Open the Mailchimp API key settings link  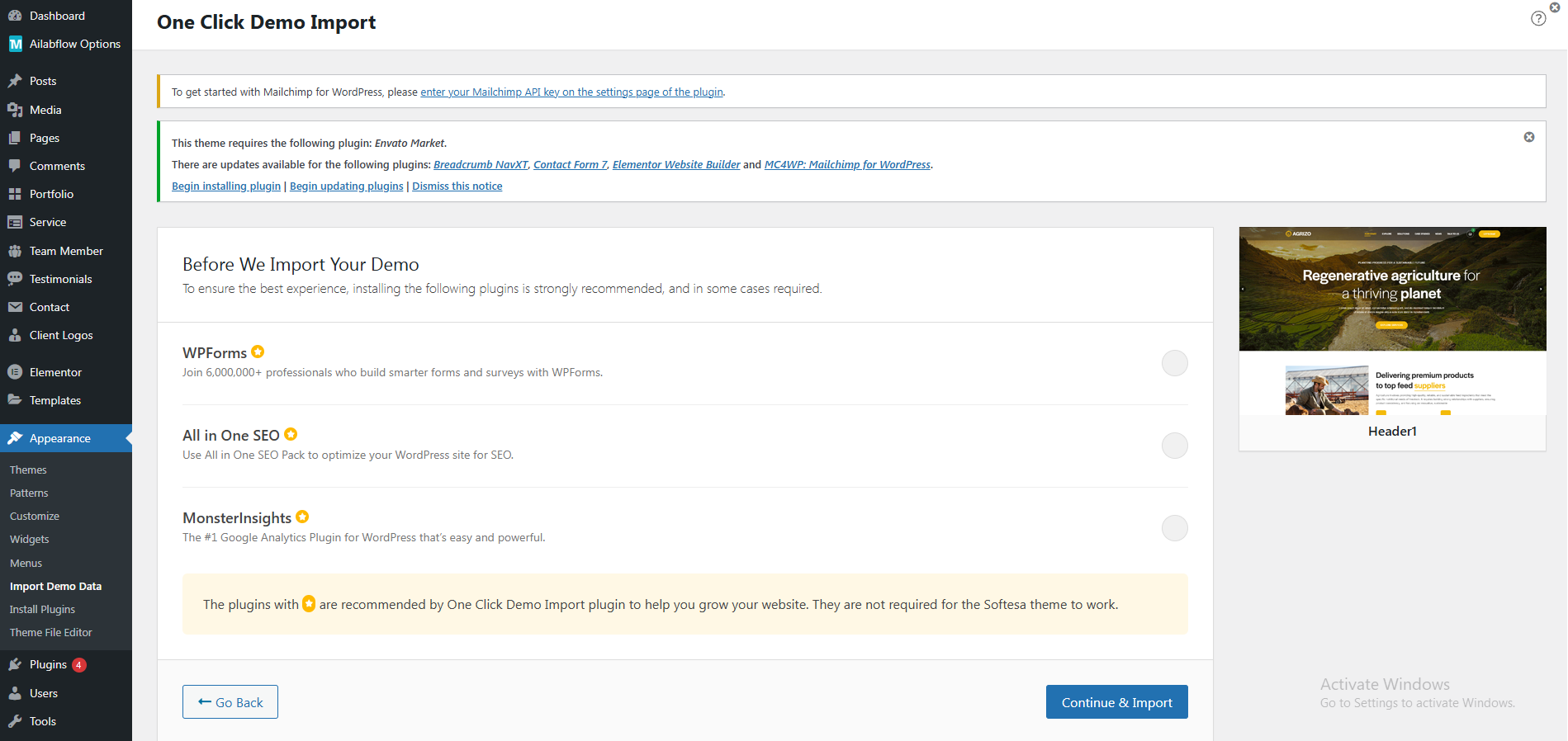coord(571,92)
